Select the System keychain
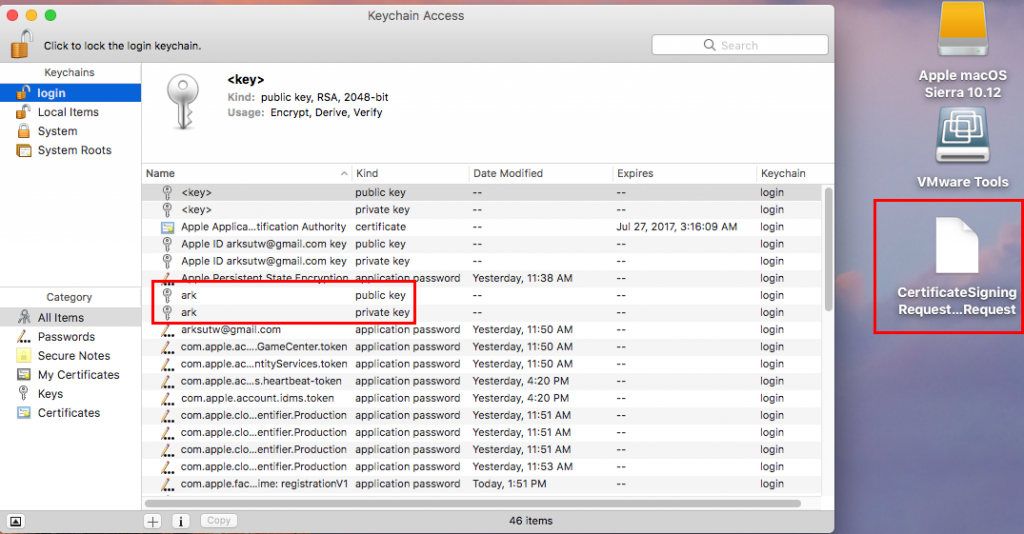 click(x=71, y=131)
